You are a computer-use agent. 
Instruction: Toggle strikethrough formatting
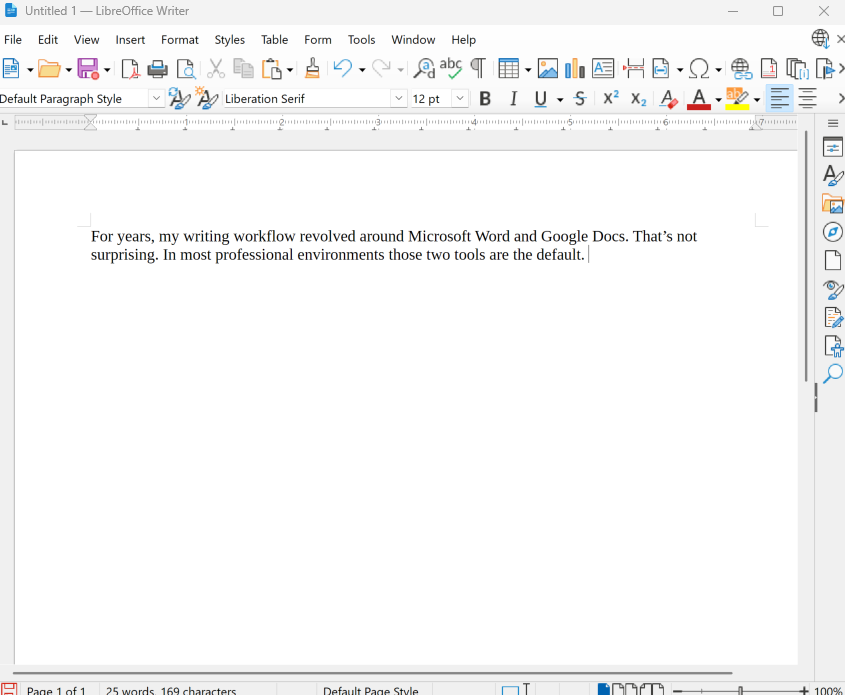pyautogui.click(x=580, y=99)
